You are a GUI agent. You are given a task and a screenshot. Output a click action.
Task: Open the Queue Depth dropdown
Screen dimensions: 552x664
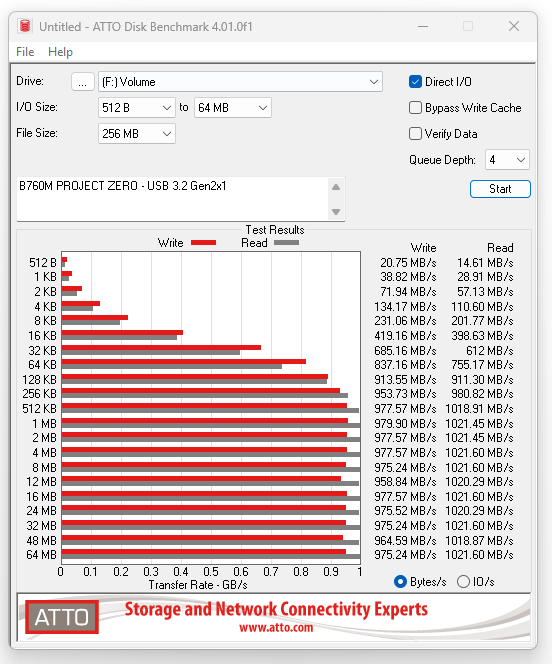[507, 160]
